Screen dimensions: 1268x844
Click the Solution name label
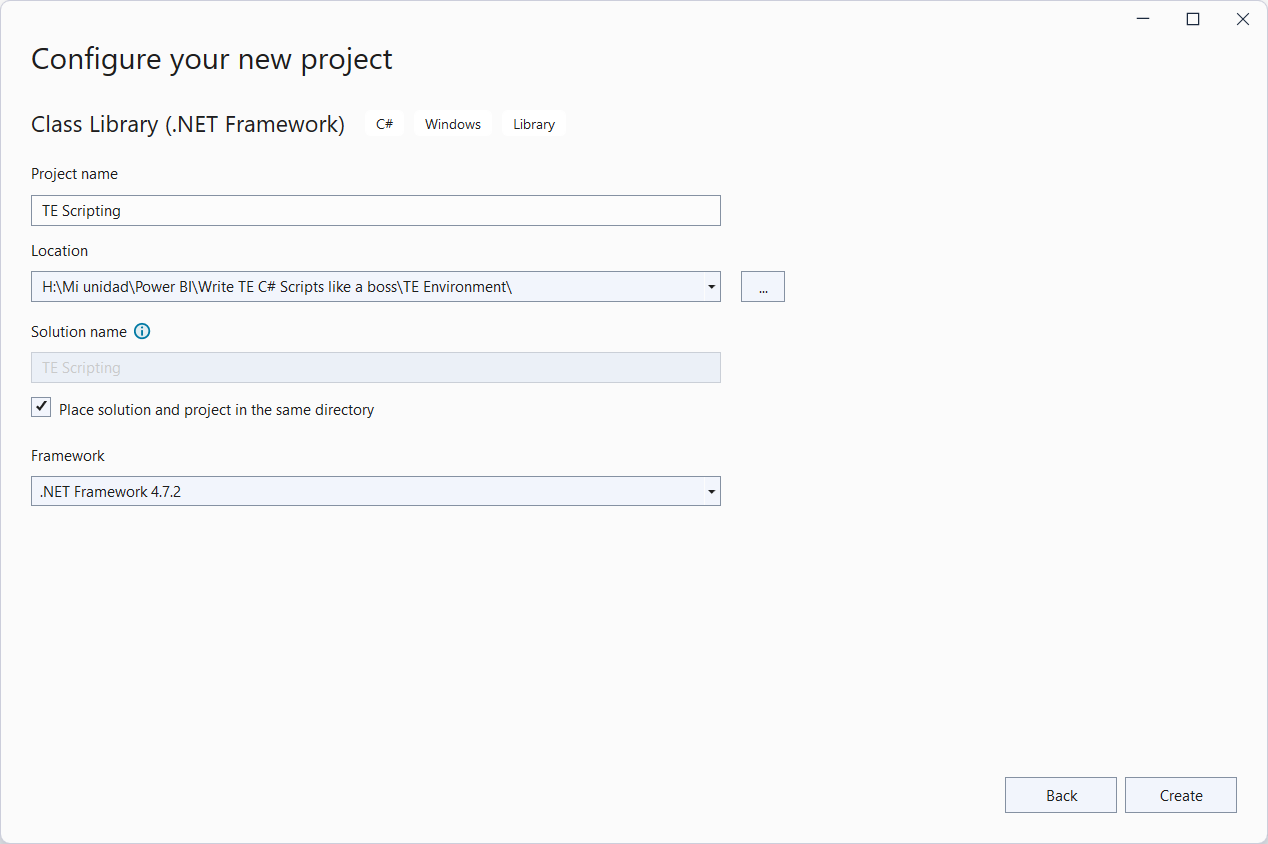click(79, 331)
